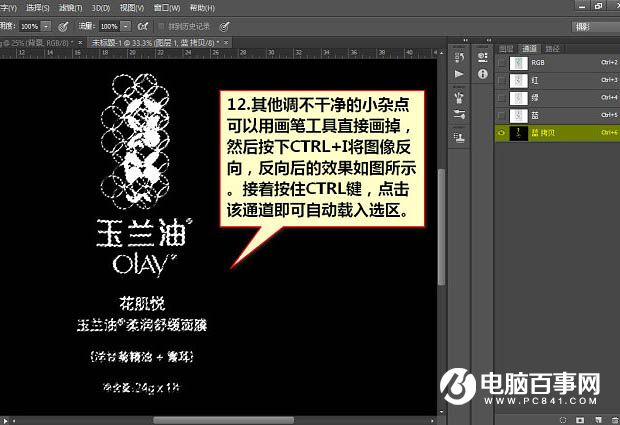This screenshot has height=425, width=620.
Task: Click the status bar arrow at bottom-left
Action: tap(5, 421)
